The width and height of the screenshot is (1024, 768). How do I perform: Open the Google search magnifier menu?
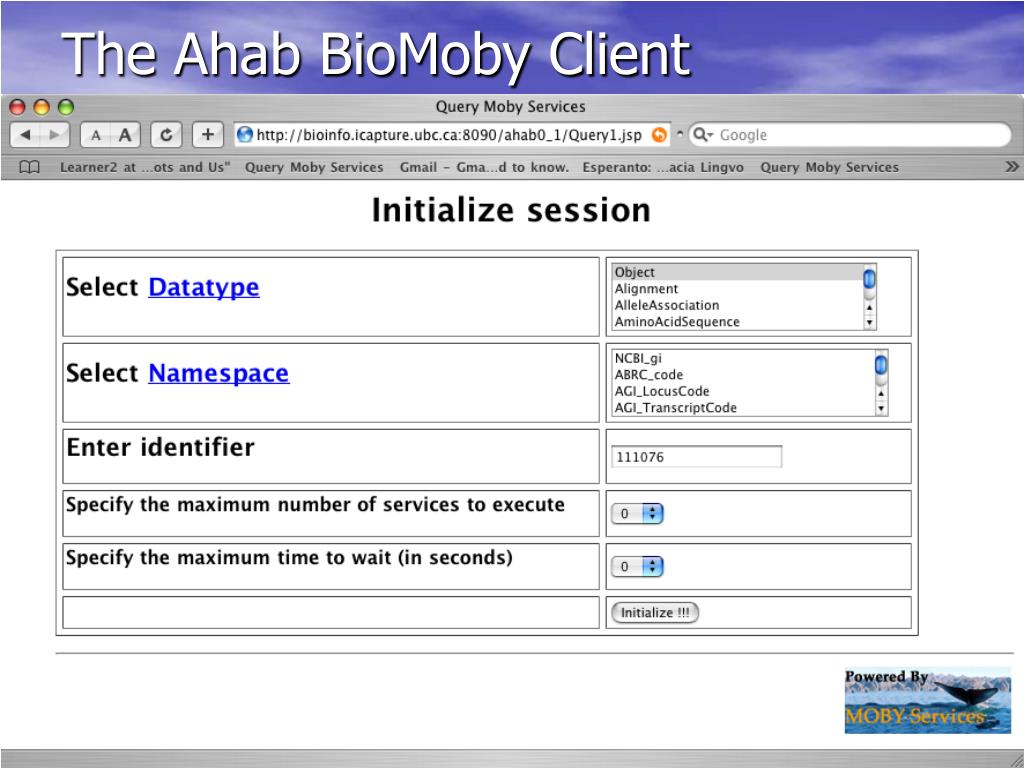(703, 135)
